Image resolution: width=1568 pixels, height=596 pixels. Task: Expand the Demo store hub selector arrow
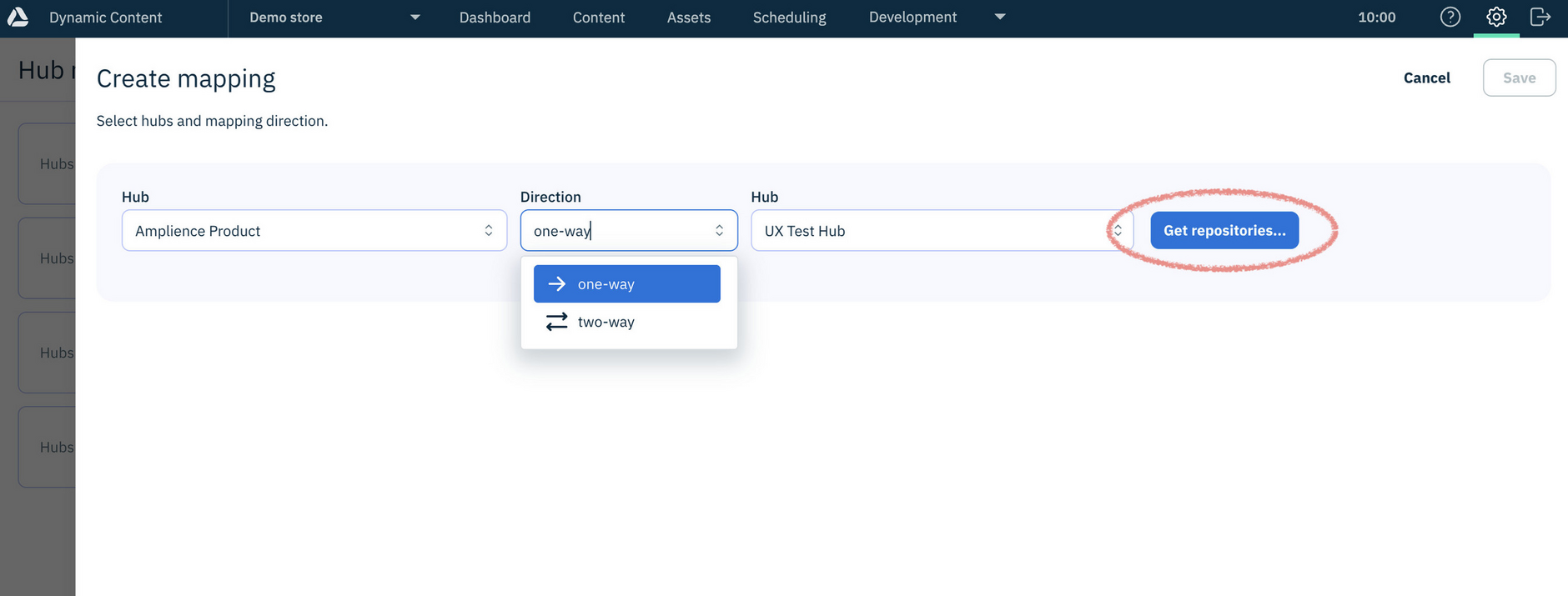(415, 18)
